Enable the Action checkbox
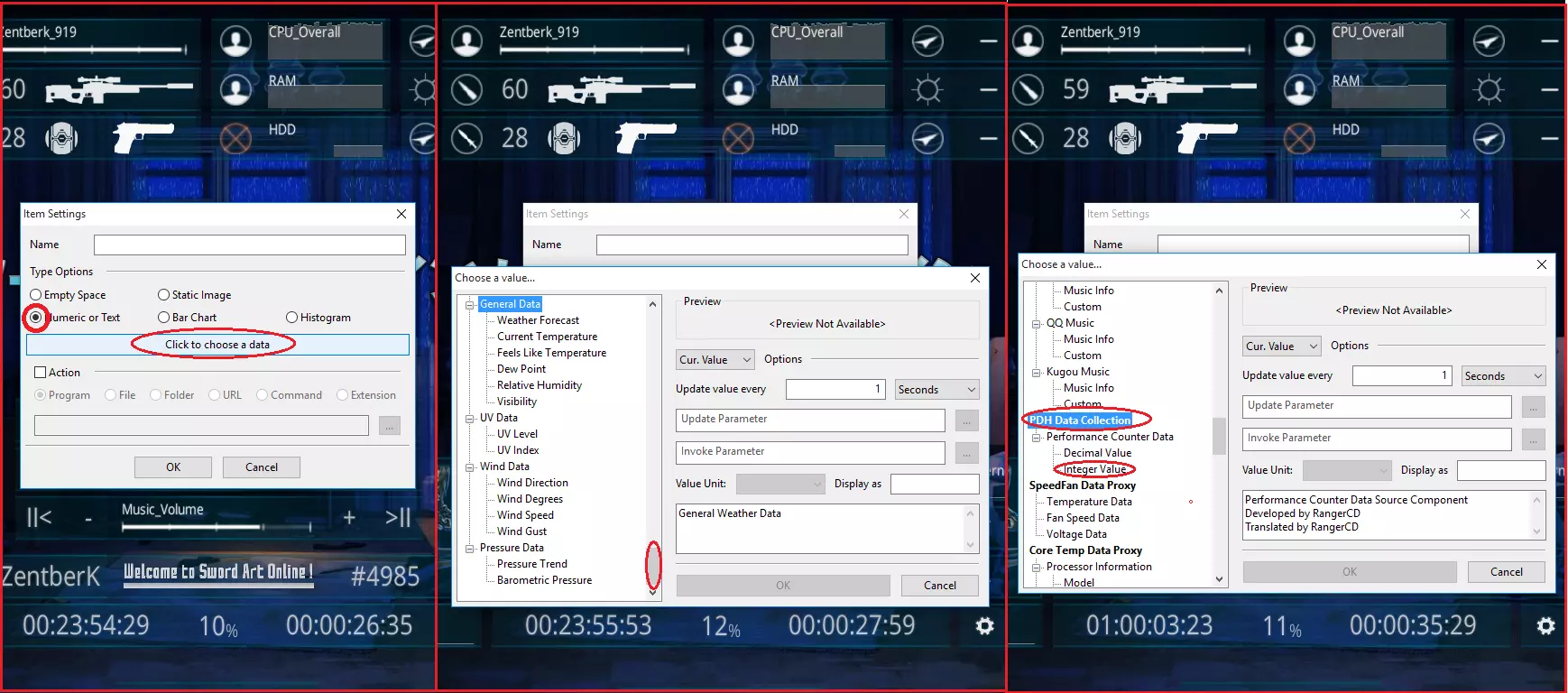 coord(40,373)
